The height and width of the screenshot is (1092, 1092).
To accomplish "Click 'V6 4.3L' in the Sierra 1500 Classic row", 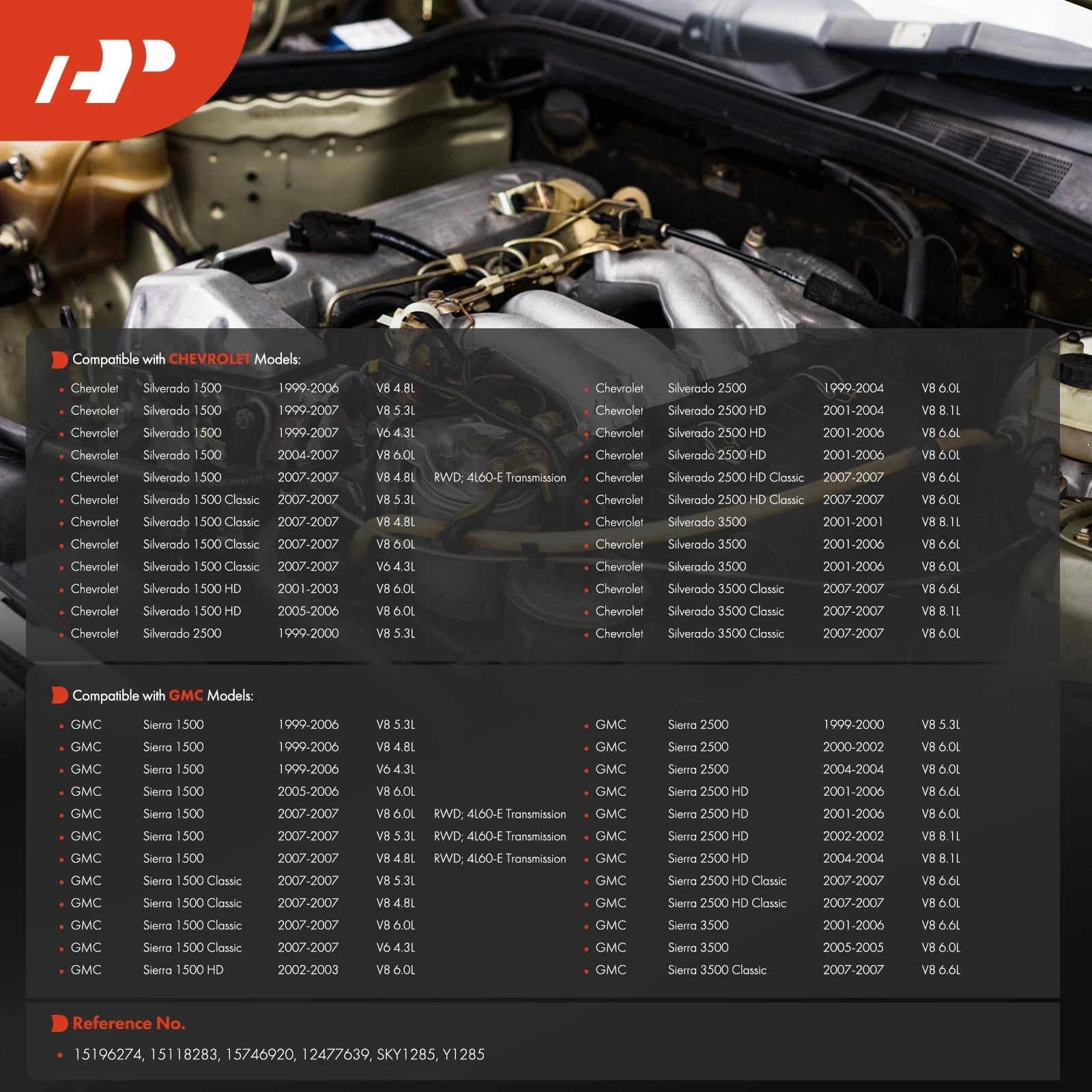I will point(395,948).
